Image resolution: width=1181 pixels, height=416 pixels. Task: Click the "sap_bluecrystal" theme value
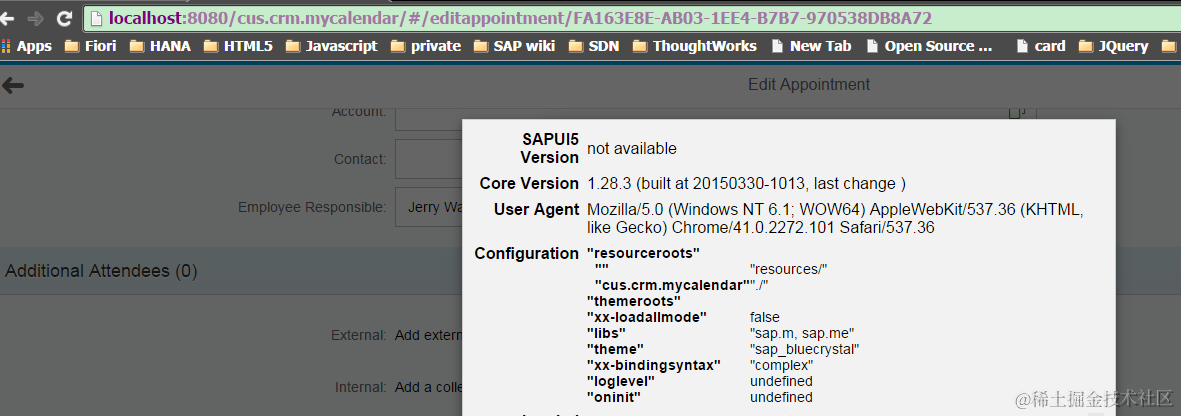(x=804, y=349)
